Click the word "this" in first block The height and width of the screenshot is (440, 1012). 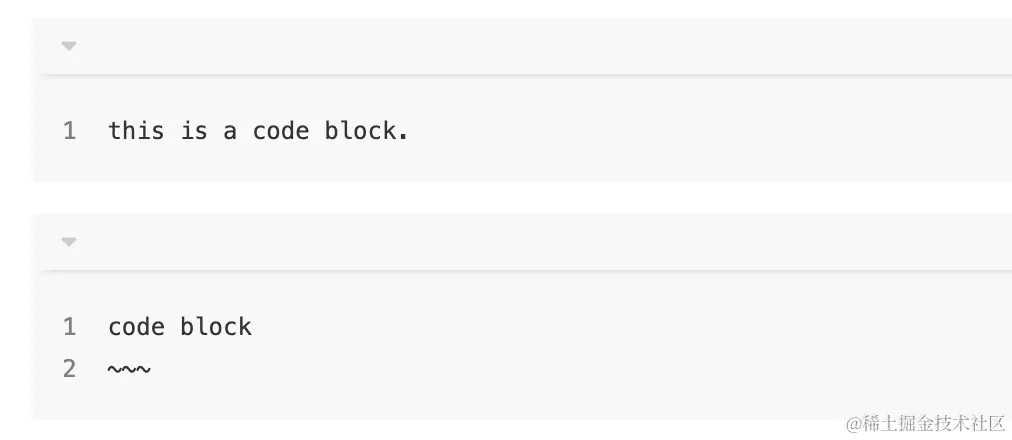click(x=136, y=131)
